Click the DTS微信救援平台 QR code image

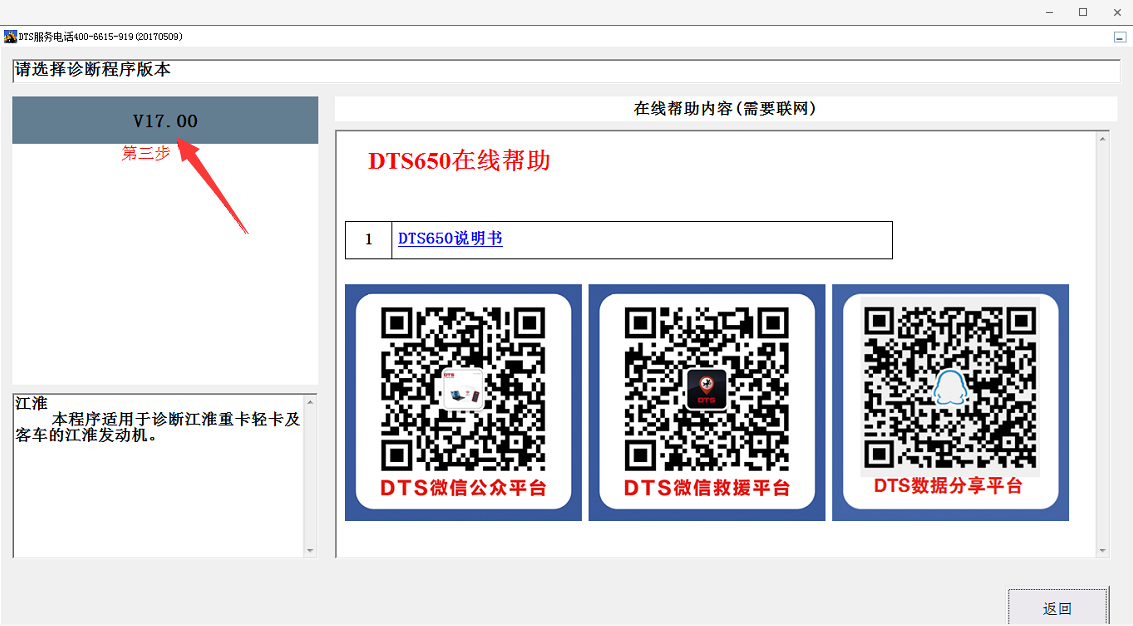(707, 402)
